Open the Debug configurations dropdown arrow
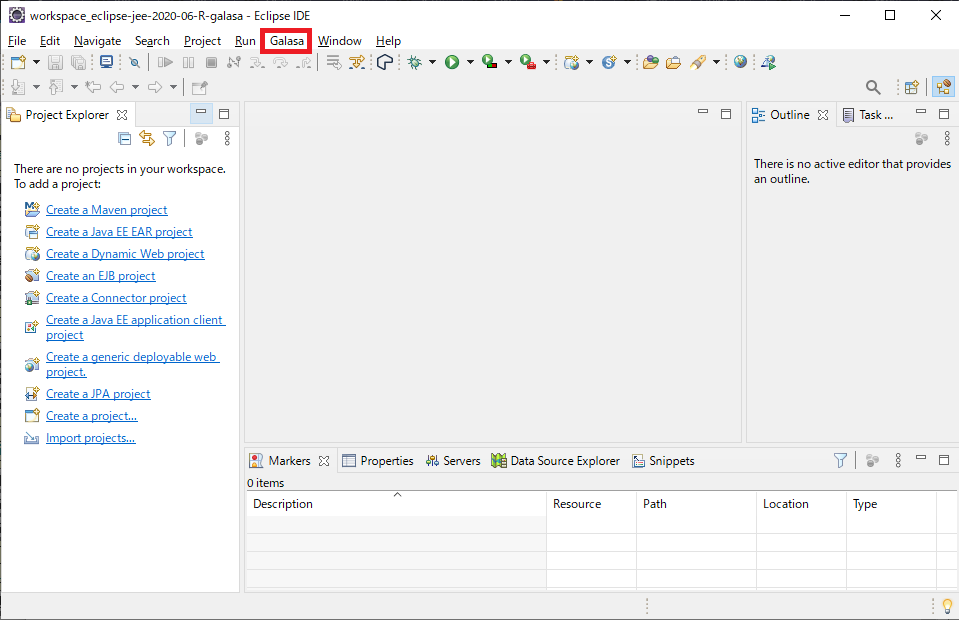 (x=432, y=62)
